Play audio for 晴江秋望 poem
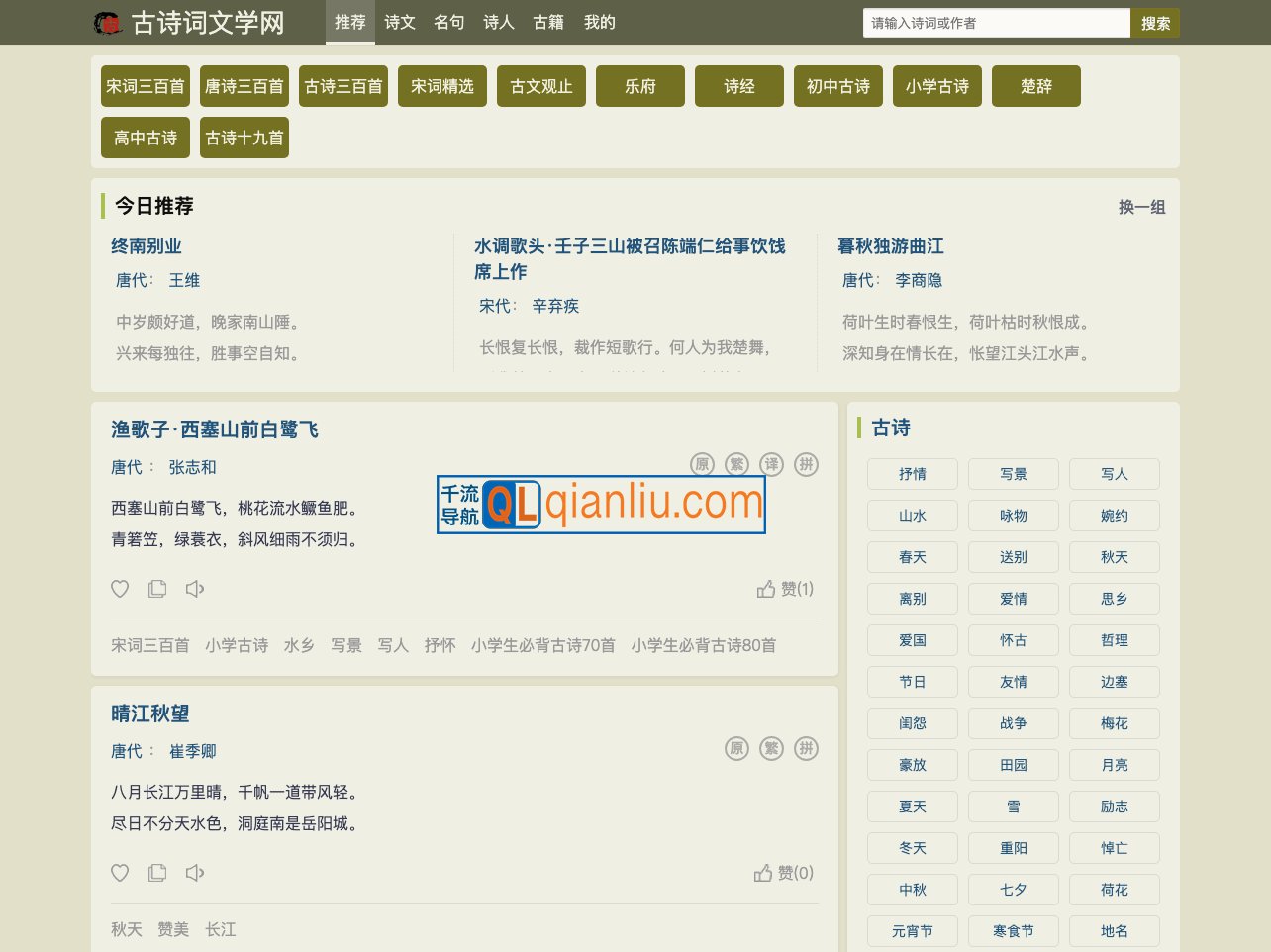The height and width of the screenshot is (952, 1271). coord(194,873)
